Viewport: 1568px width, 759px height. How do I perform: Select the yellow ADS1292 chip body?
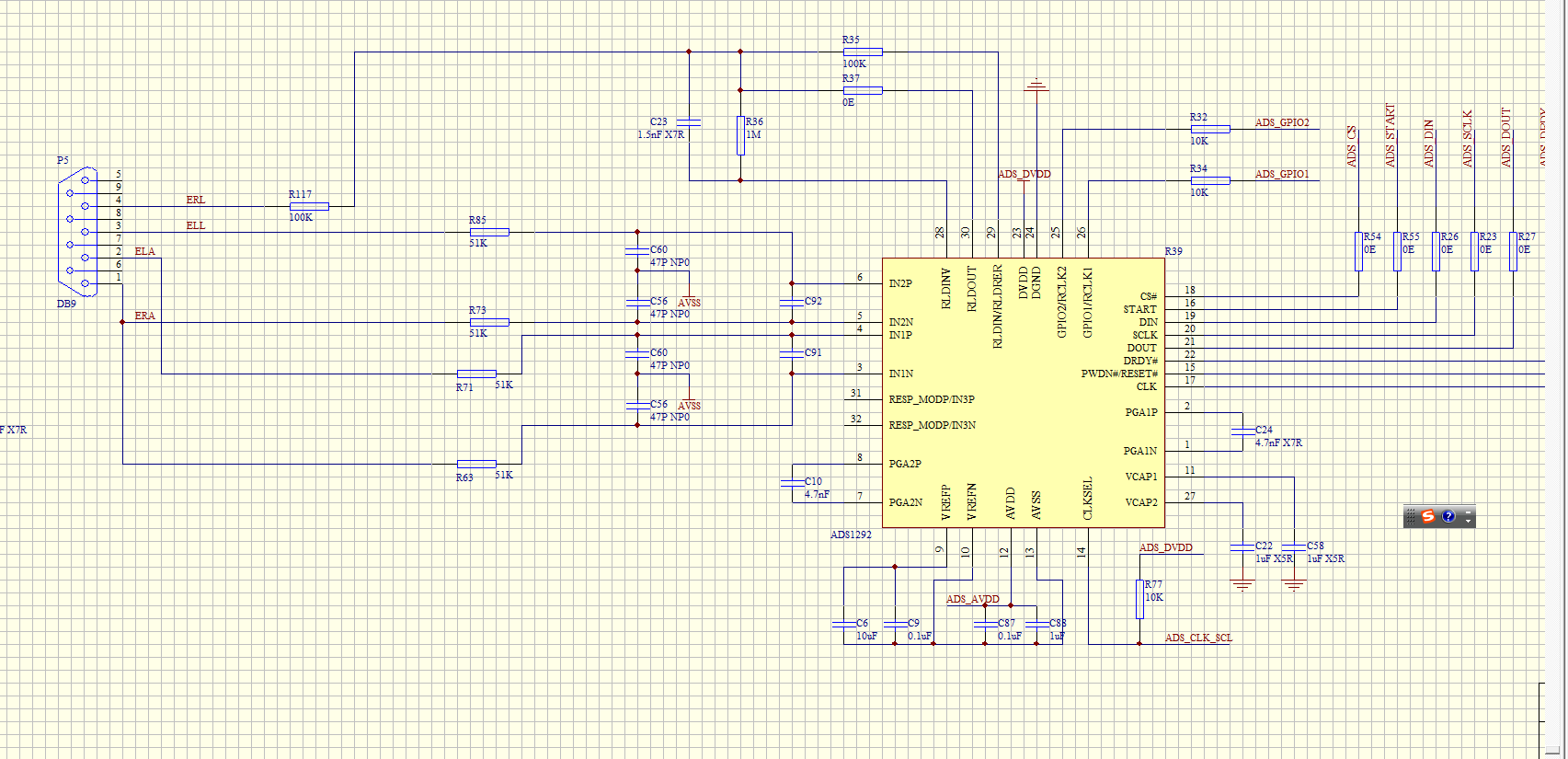(x=1024, y=393)
